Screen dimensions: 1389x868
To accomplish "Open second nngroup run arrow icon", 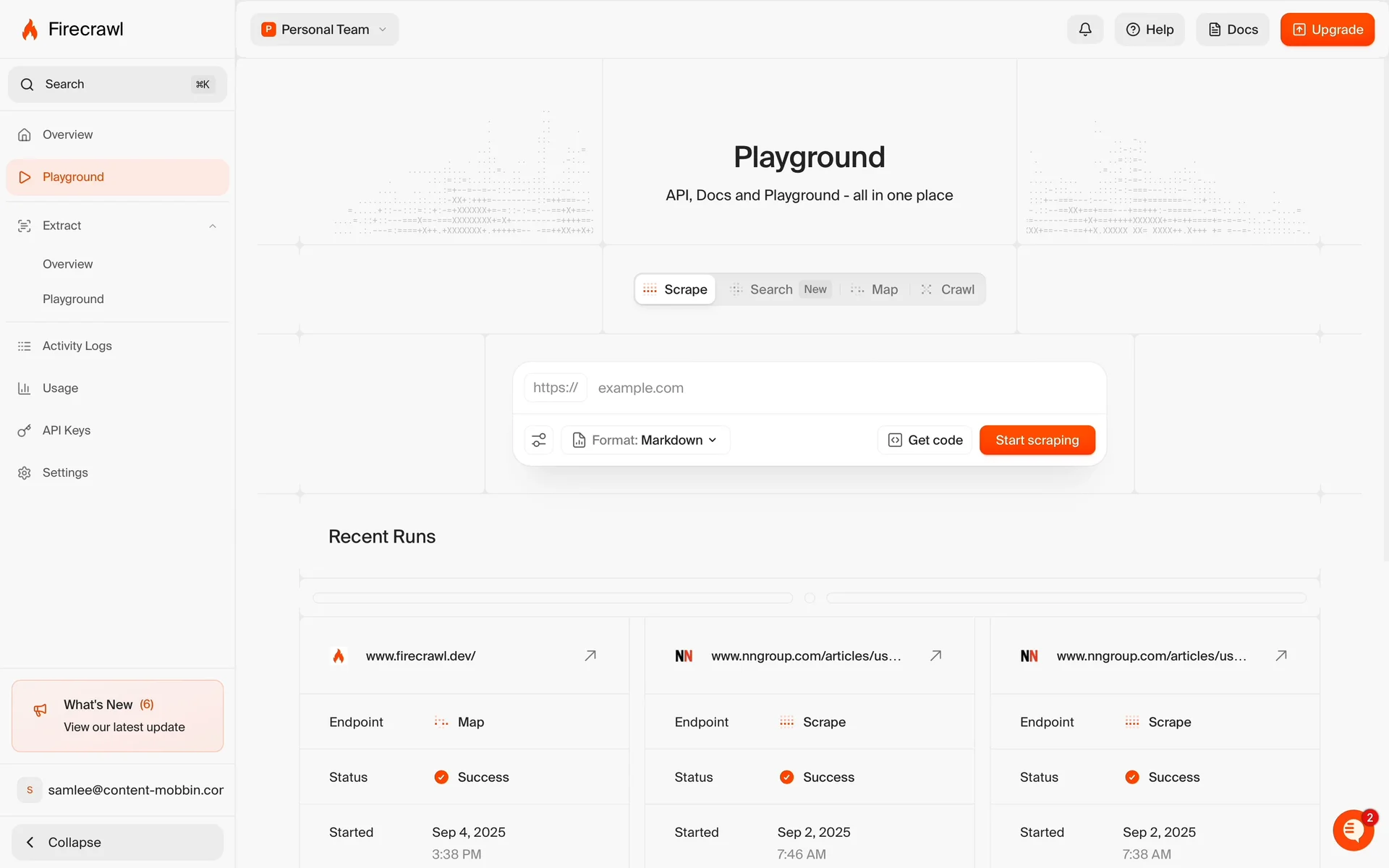I will pyautogui.click(x=1281, y=655).
